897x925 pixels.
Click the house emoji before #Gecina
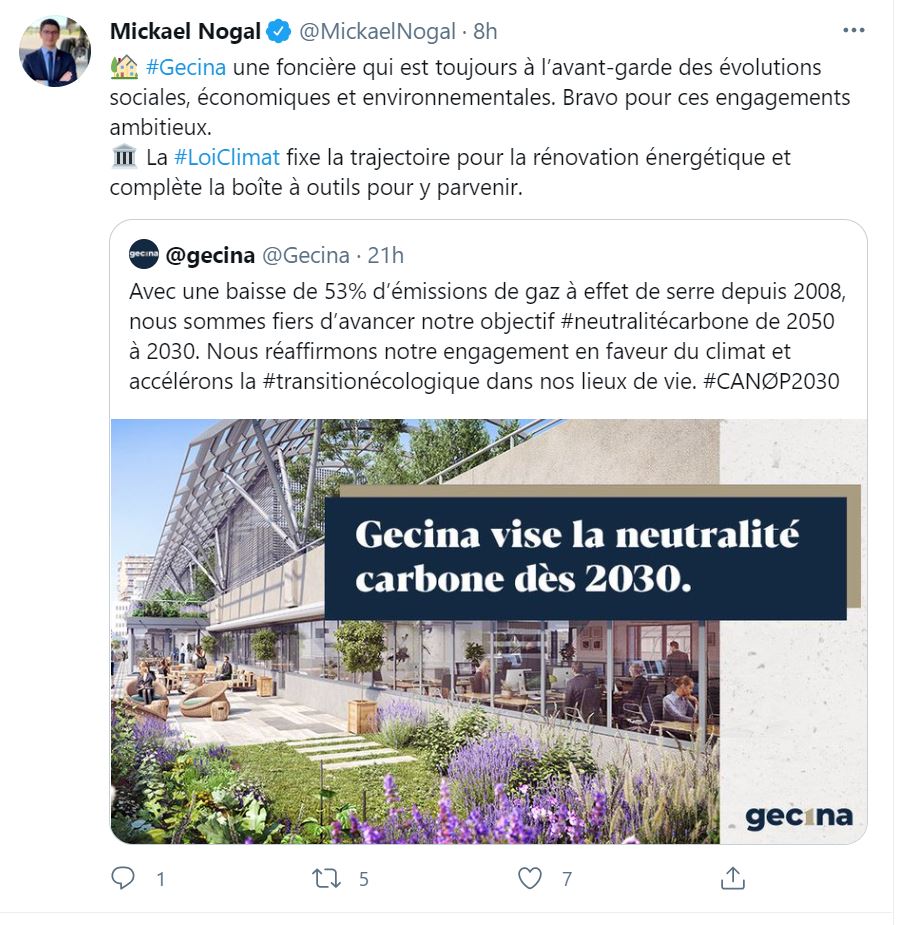click(x=123, y=68)
